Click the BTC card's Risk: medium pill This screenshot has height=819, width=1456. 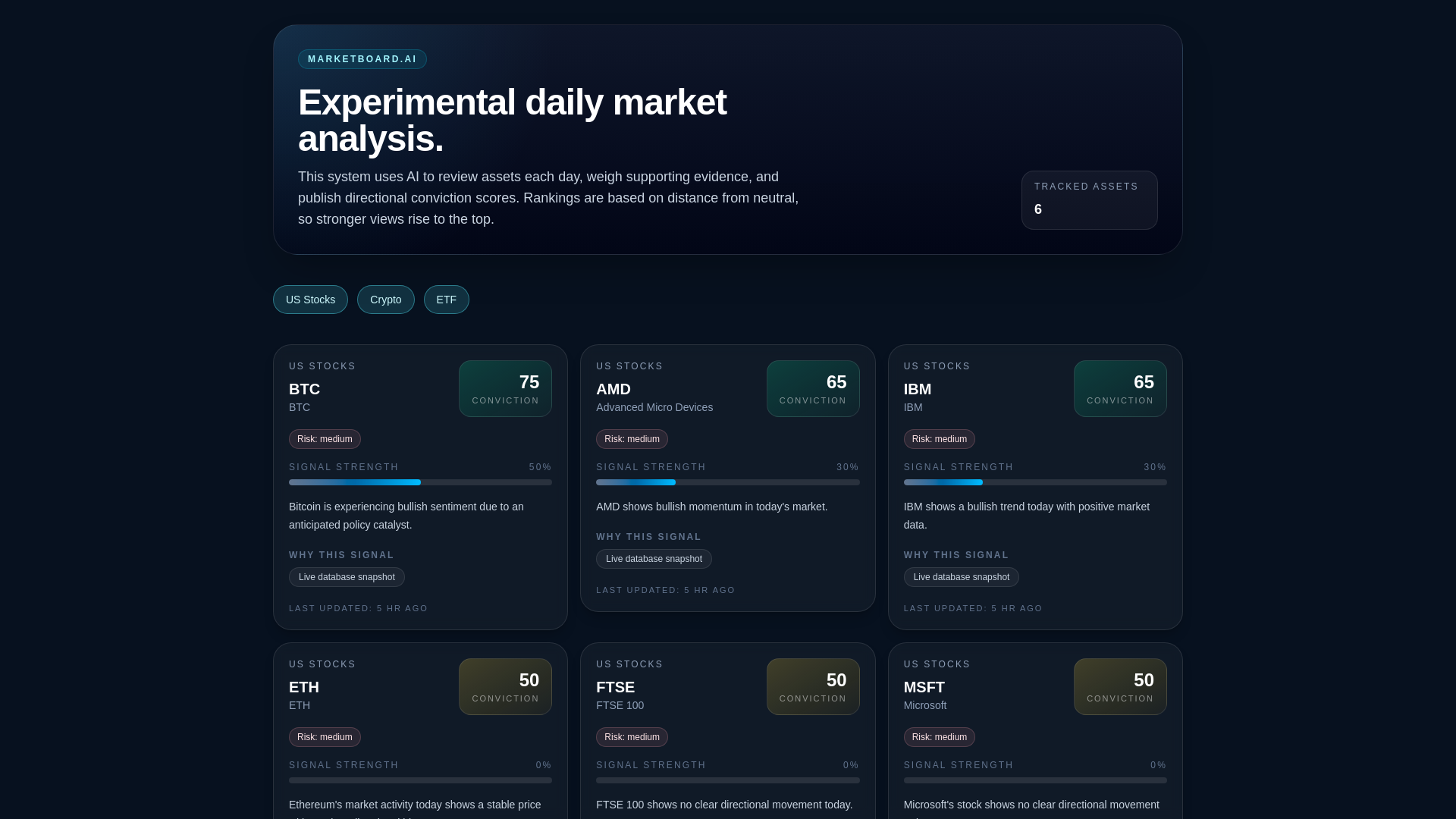(x=325, y=439)
